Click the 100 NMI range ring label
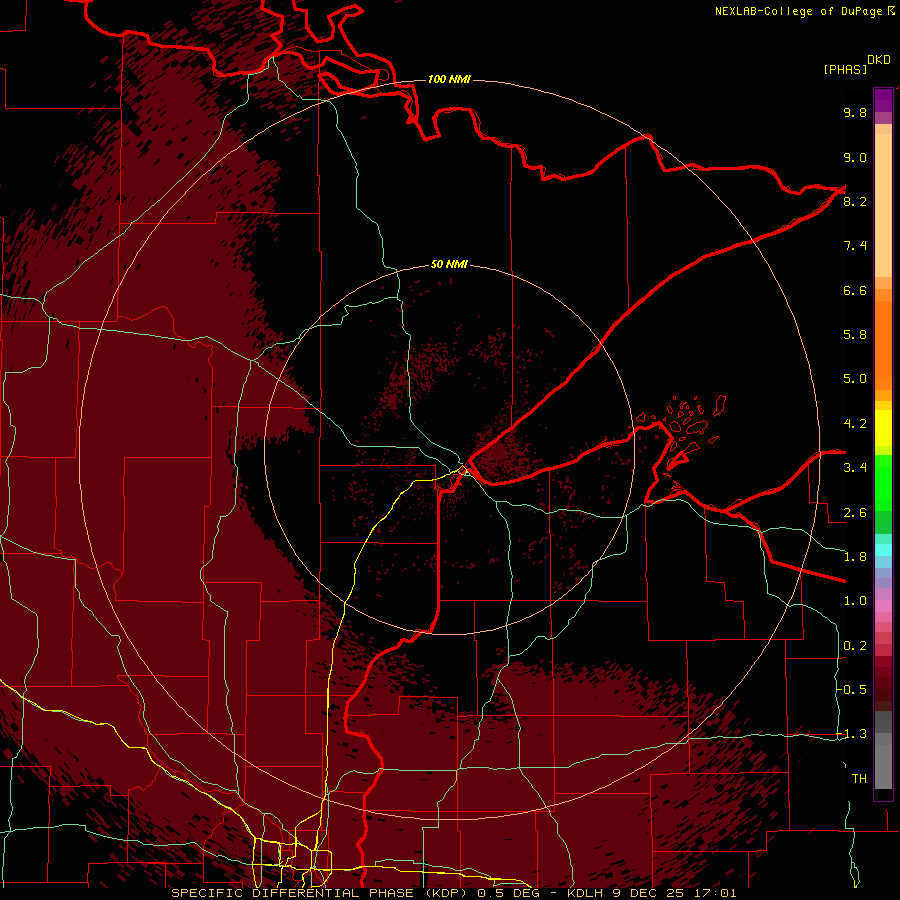 tap(449, 79)
